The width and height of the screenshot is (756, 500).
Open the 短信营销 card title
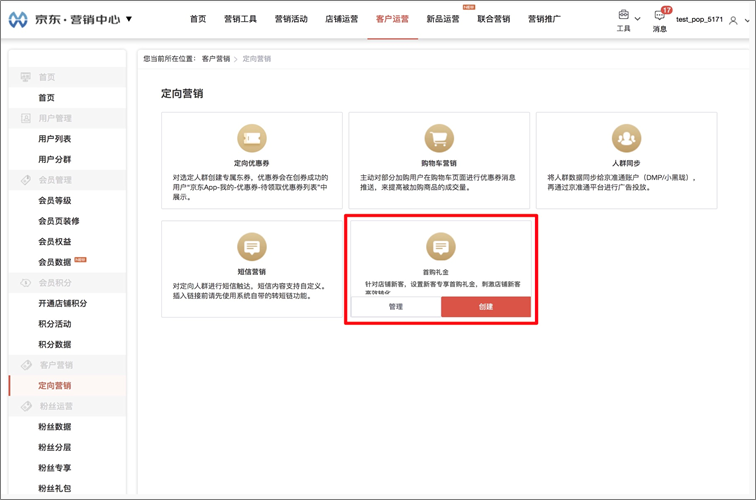pyautogui.click(x=252, y=272)
